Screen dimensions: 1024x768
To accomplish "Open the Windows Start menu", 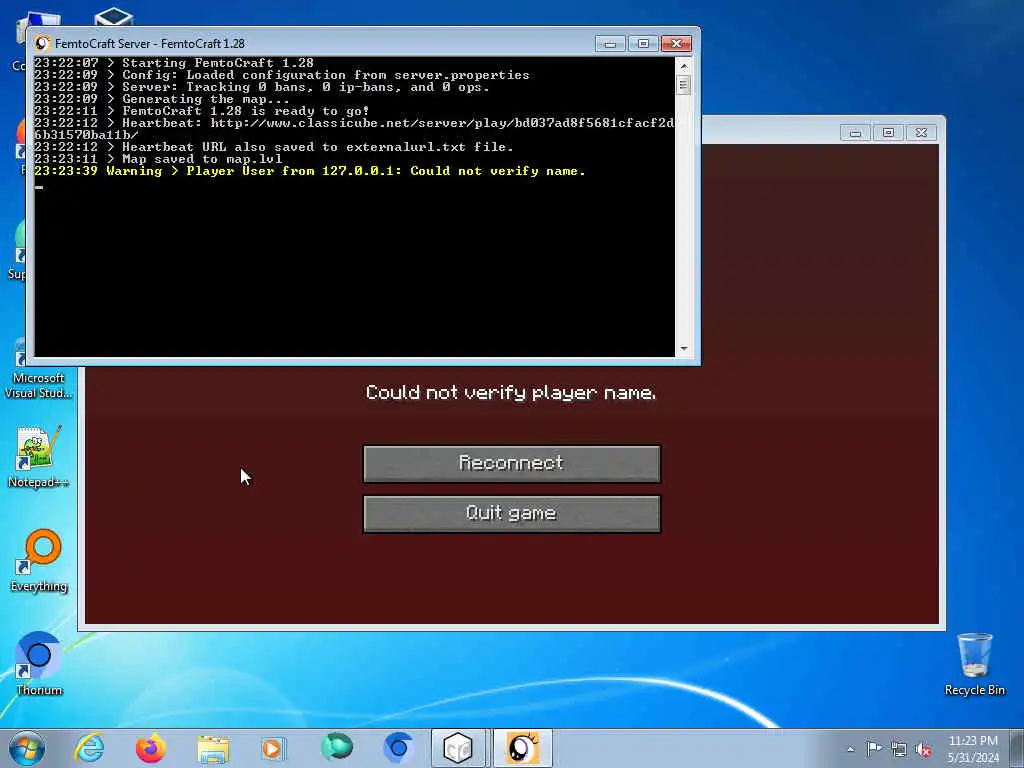I will [27, 748].
